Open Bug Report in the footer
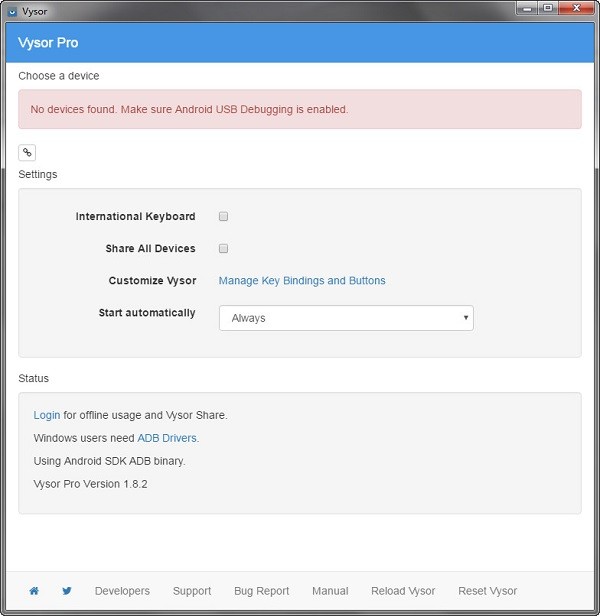 pyautogui.click(x=261, y=591)
